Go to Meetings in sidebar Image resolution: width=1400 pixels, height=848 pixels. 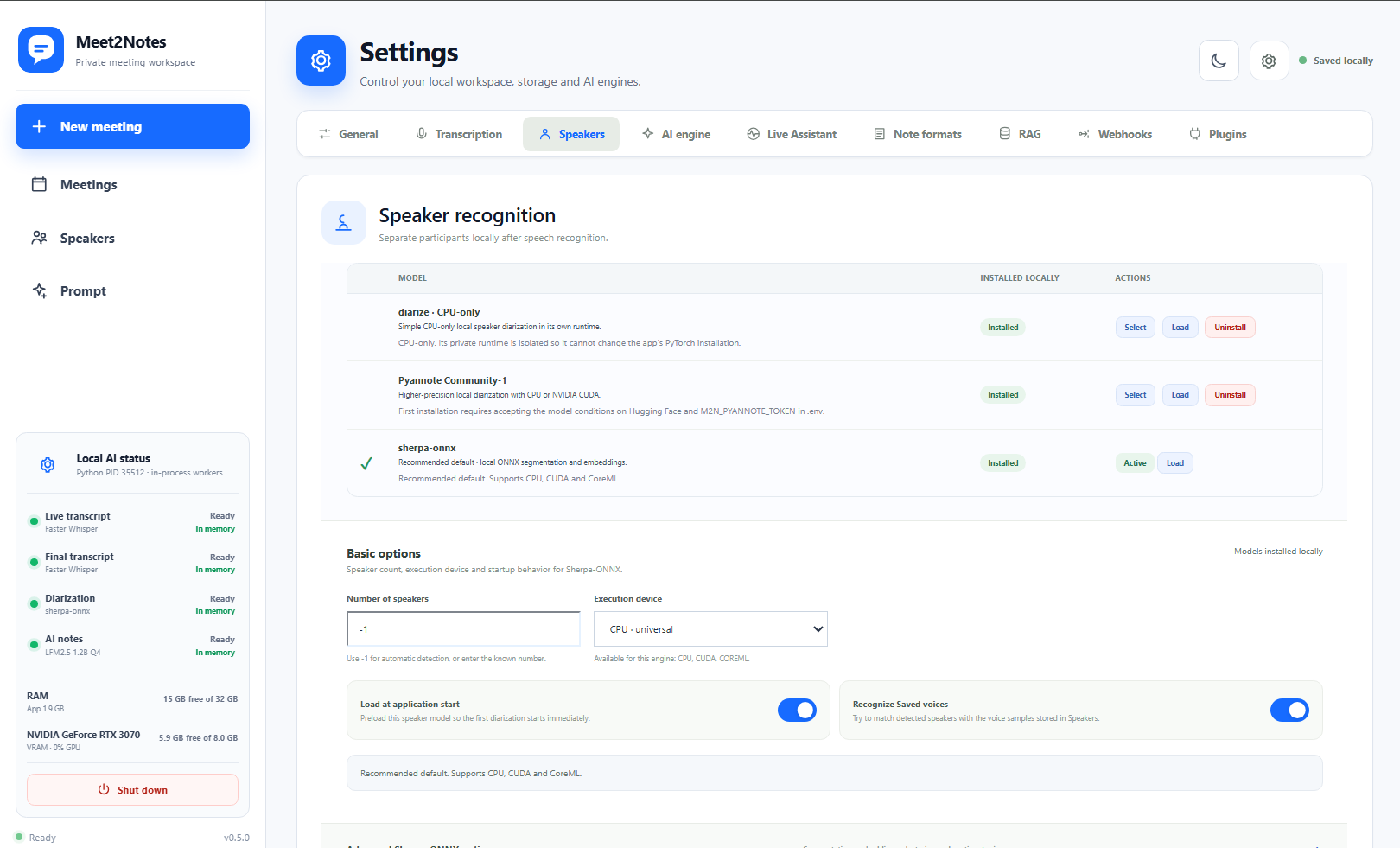click(x=132, y=184)
